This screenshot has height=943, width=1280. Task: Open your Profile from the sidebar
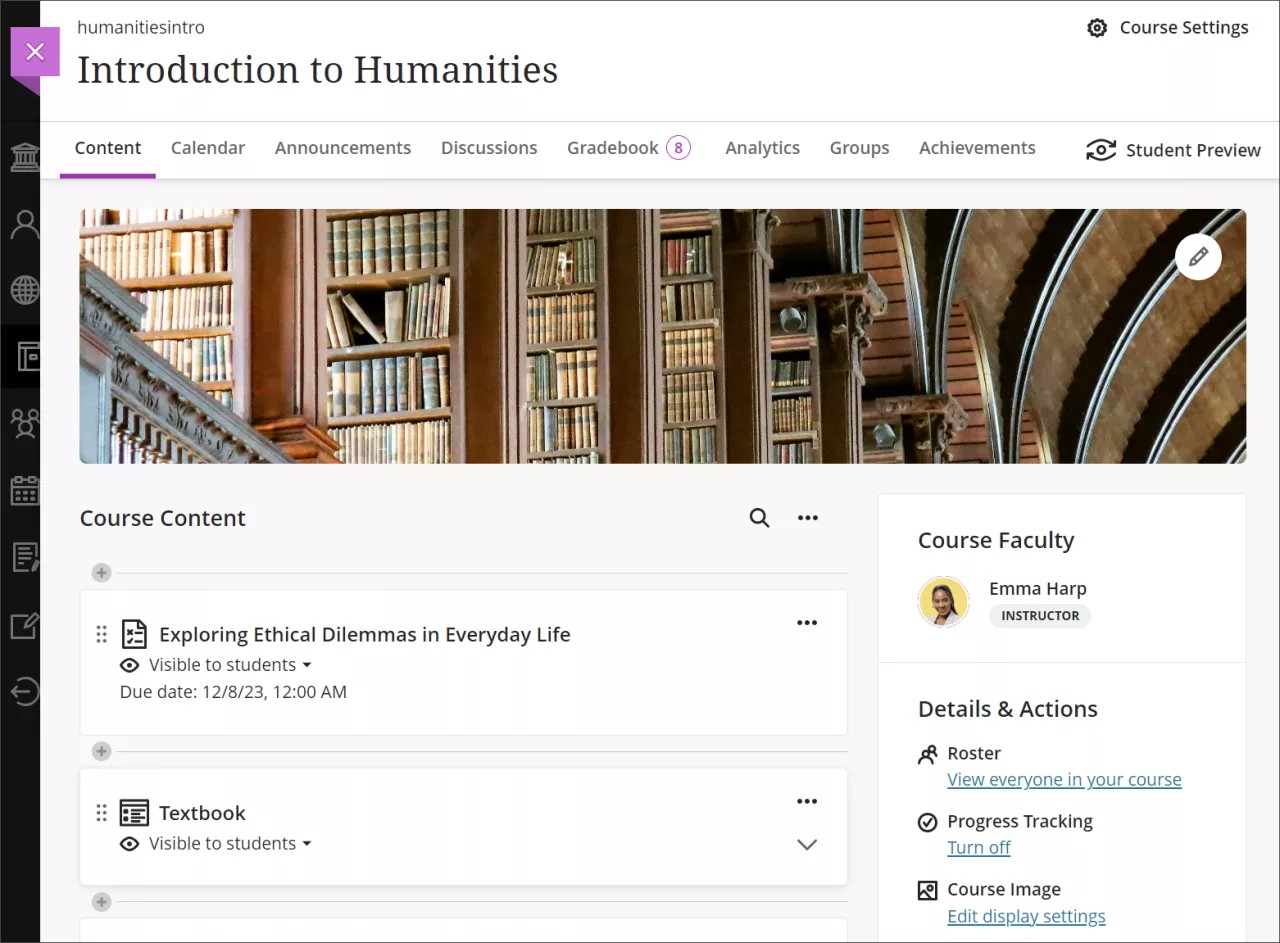[x=24, y=224]
